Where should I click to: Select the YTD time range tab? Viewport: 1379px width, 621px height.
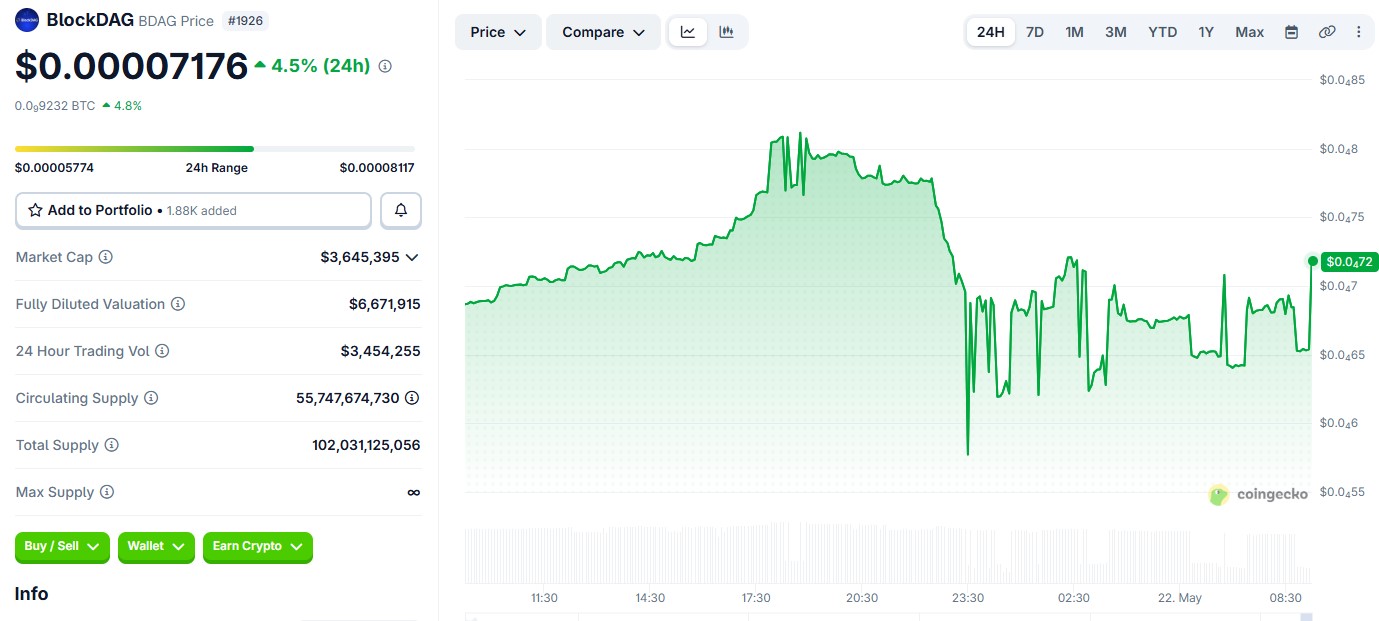[x=1162, y=32]
